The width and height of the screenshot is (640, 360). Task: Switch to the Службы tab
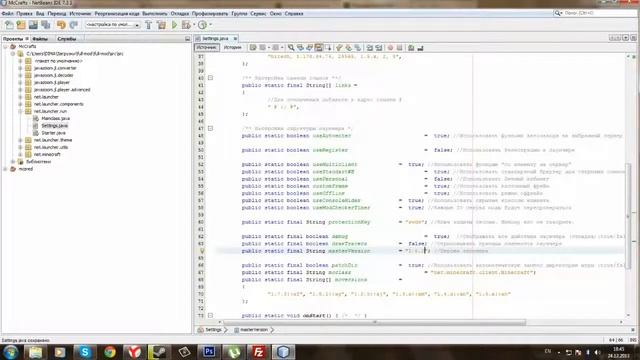(67, 39)
